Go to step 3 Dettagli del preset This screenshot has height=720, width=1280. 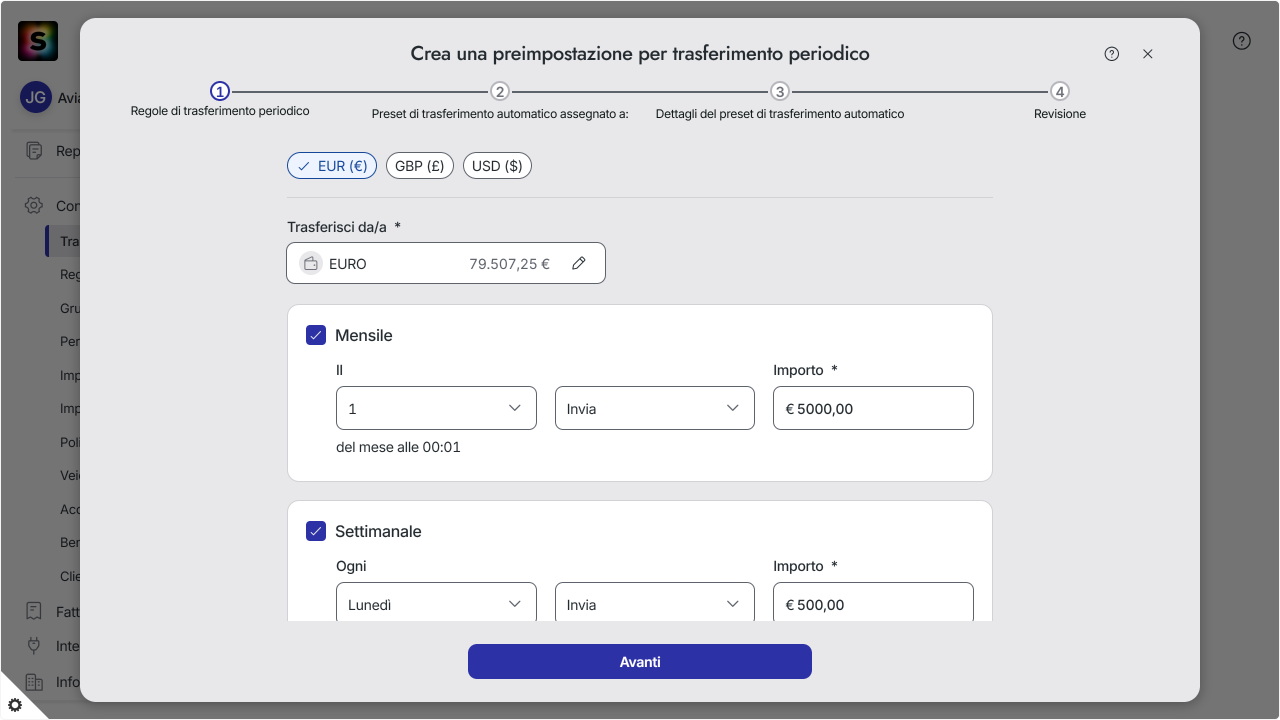pyautogui.click(x=780, y=92)
